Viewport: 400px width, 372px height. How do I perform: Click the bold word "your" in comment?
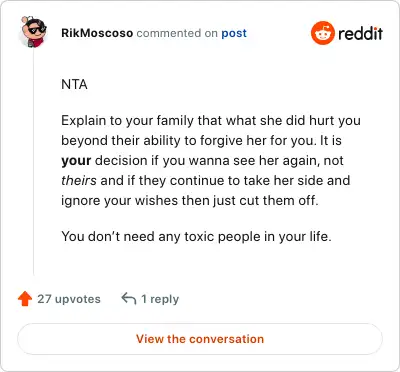[x=76, y=161]
